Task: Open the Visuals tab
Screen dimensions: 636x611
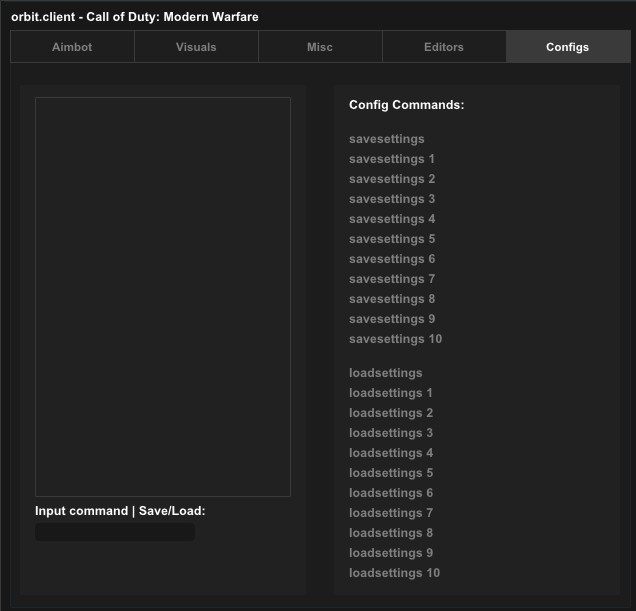Action: [x=196, y=47]
